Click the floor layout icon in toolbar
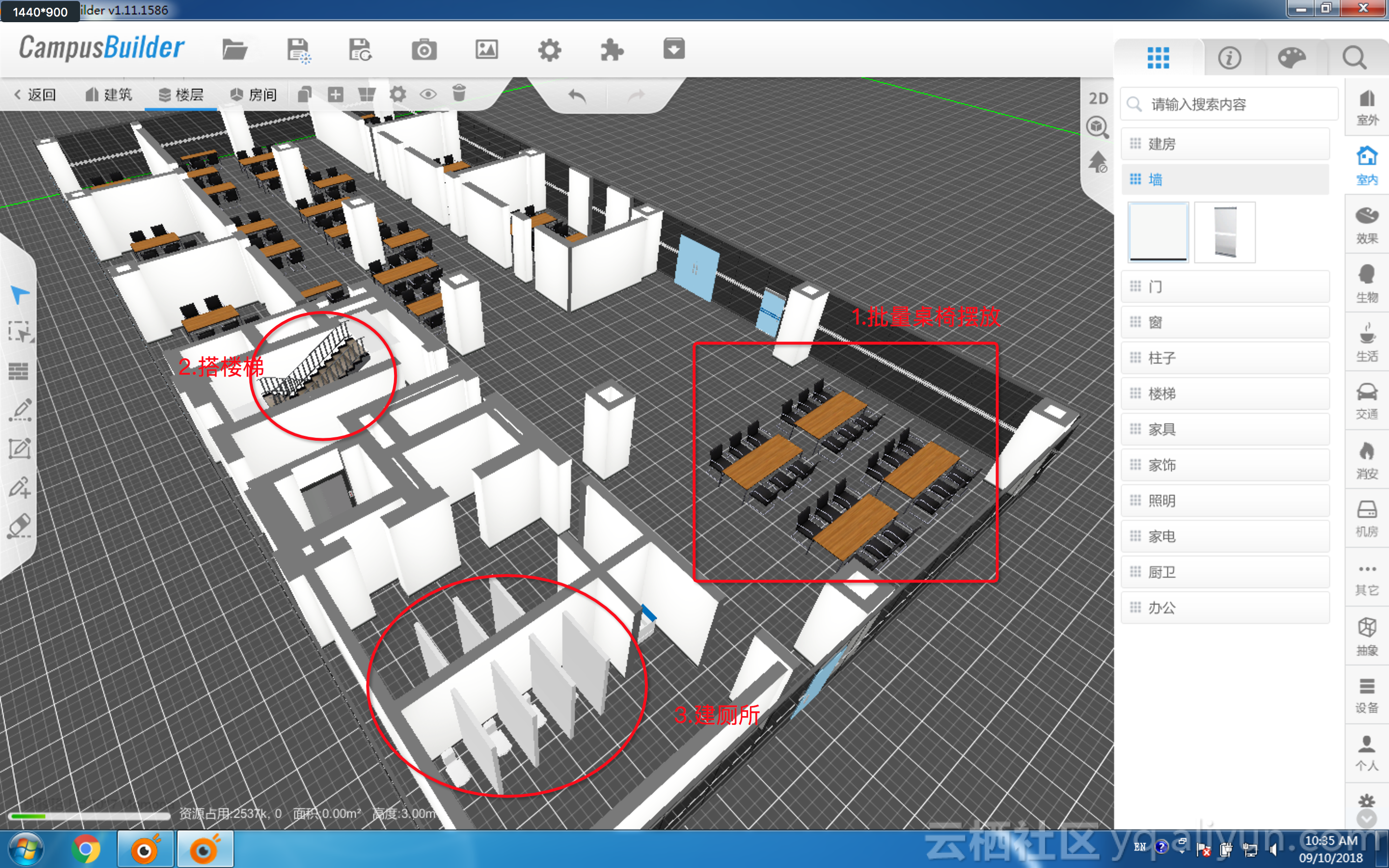 click(x=367, y=94)
